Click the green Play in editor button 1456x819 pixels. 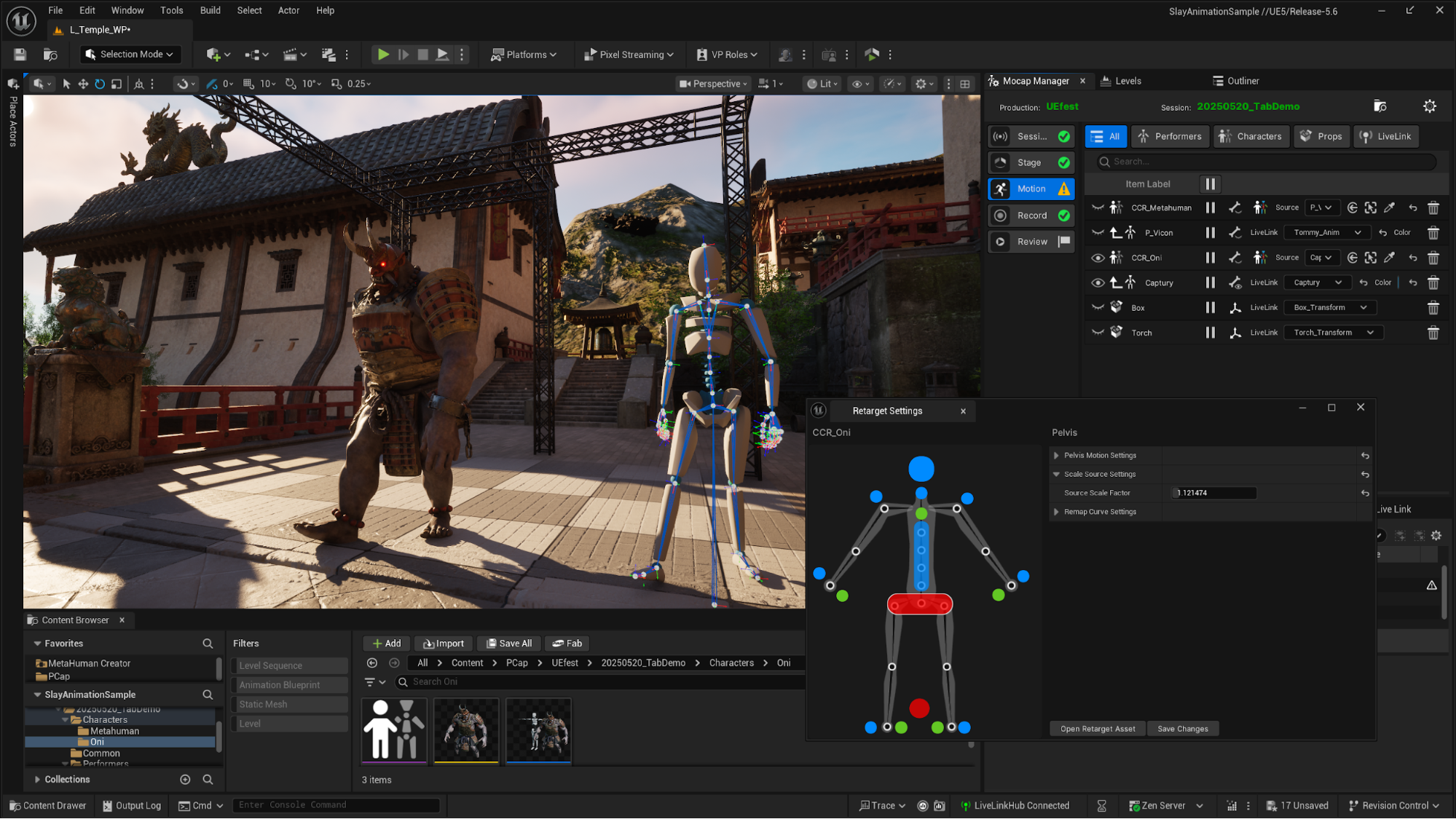tap(383, 55)
